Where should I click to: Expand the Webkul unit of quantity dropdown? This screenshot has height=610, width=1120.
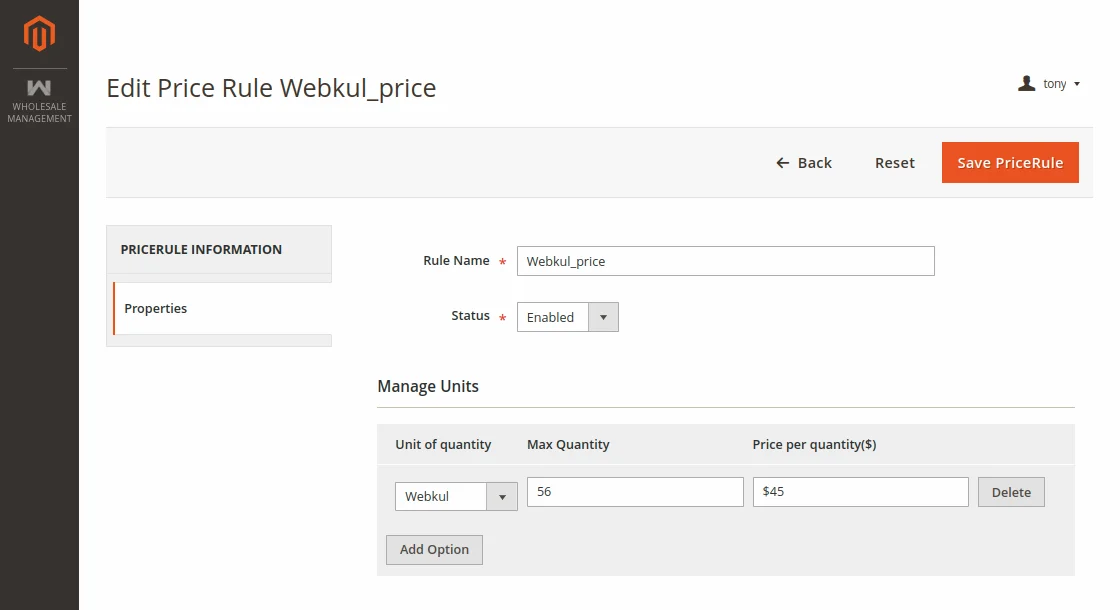coord(455,496)
